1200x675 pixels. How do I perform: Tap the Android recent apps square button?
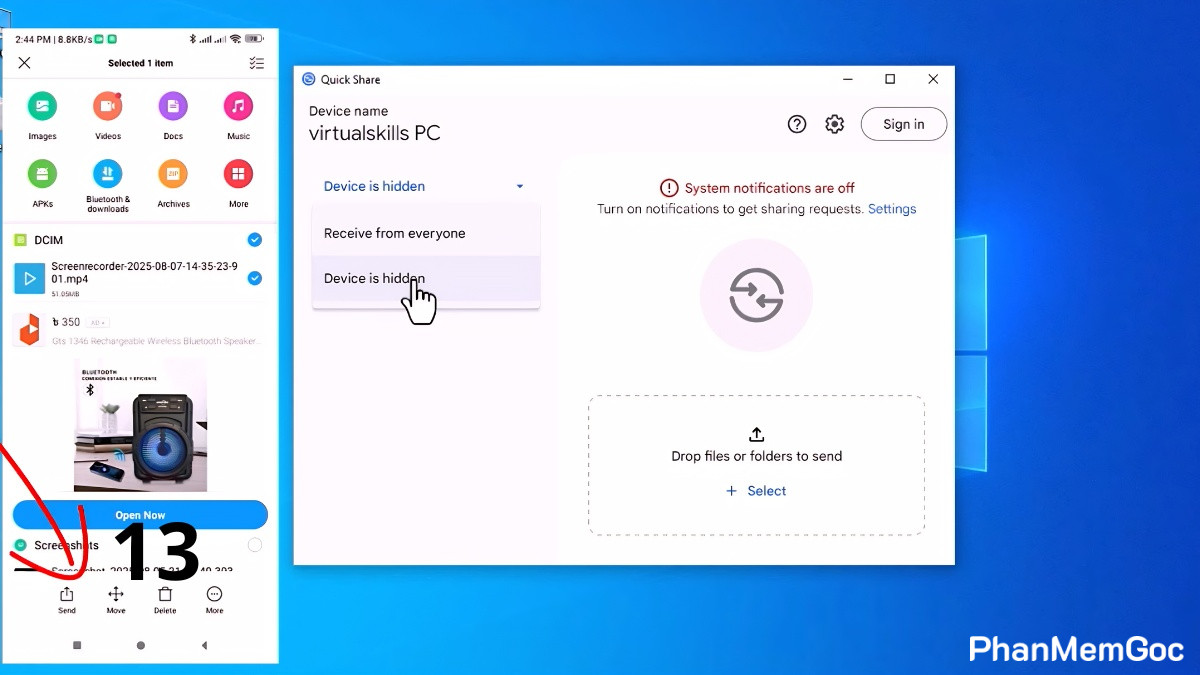click(x=77, y=646)
